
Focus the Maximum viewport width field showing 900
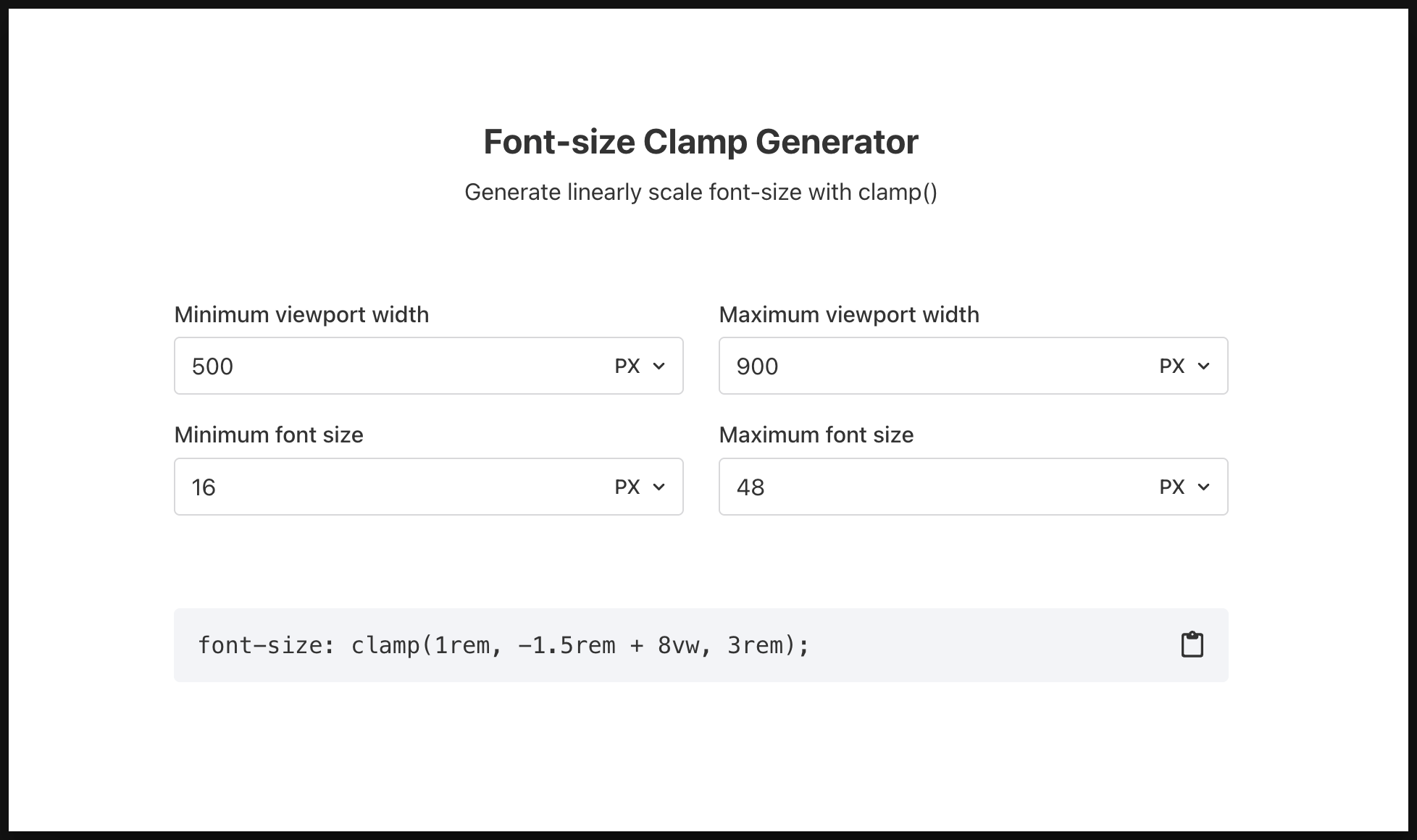pyautogui.click(x=927, y=366)
